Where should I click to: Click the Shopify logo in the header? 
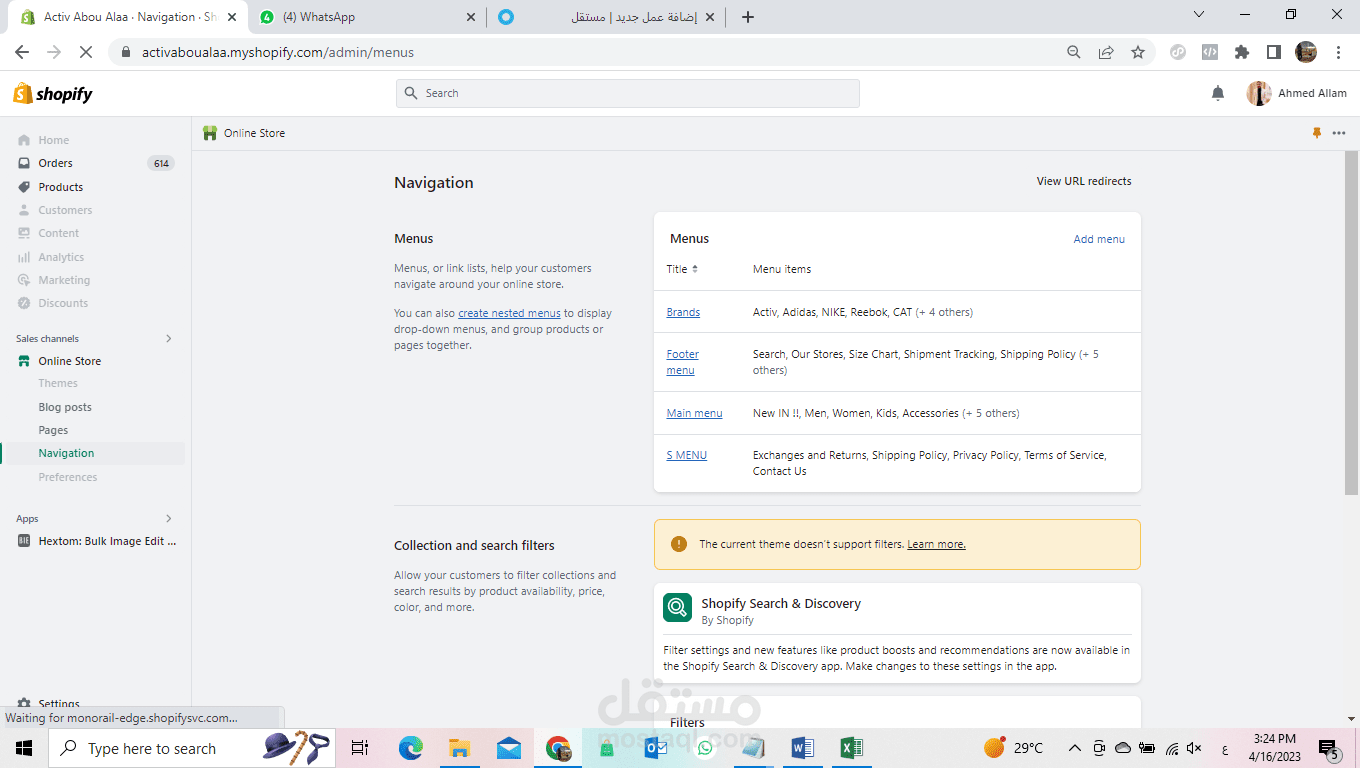pyautogui.click(x=52, y=93)
